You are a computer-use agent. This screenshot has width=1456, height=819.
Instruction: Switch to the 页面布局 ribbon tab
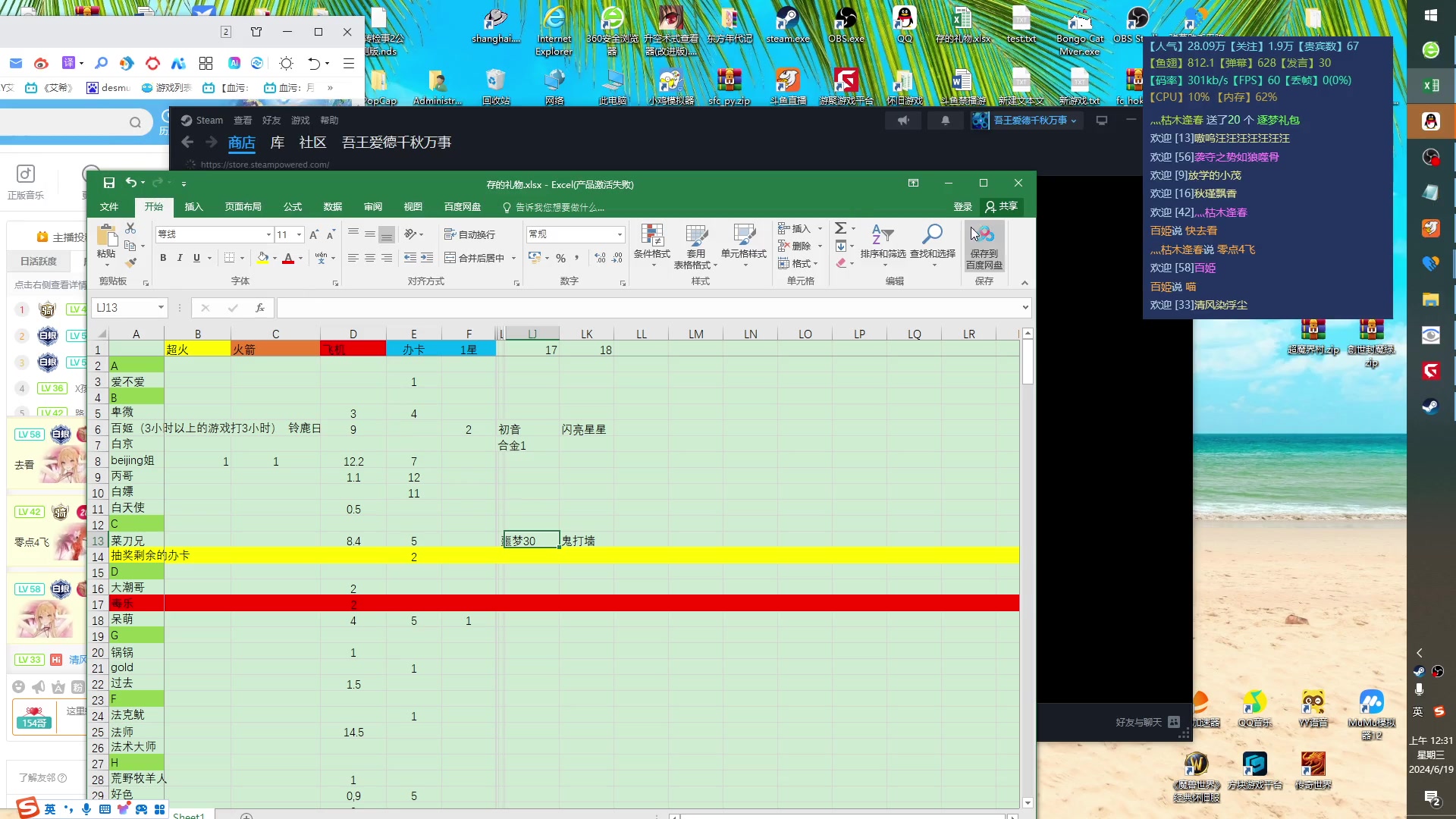pos(243,207)
